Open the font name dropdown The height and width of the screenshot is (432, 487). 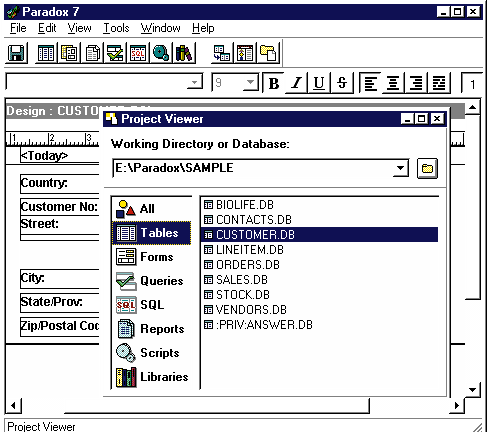[x=194, y=82]
